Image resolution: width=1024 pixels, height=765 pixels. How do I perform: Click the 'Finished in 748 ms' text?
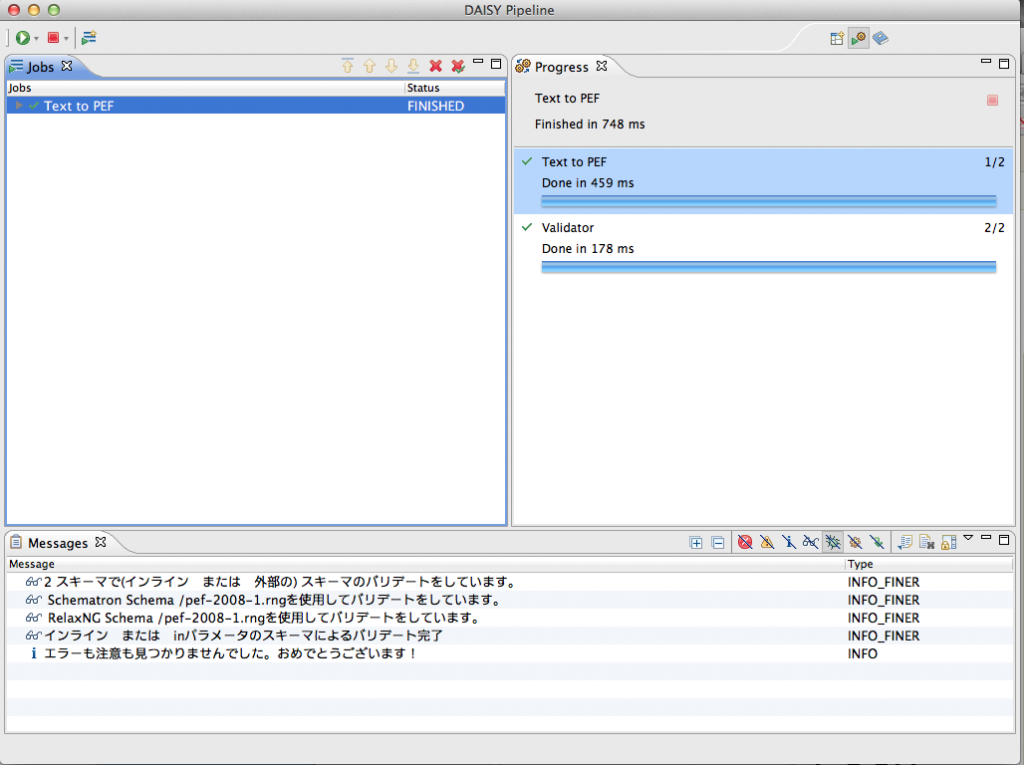point(590,124)
